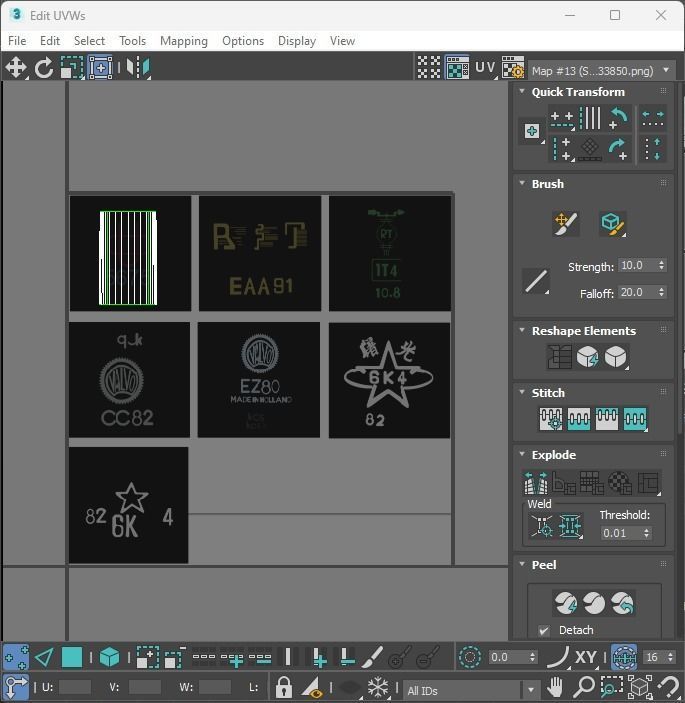Click Relax Until Flat icon
Viewport: 685px width, 703px height.
(x=587, y=357)
